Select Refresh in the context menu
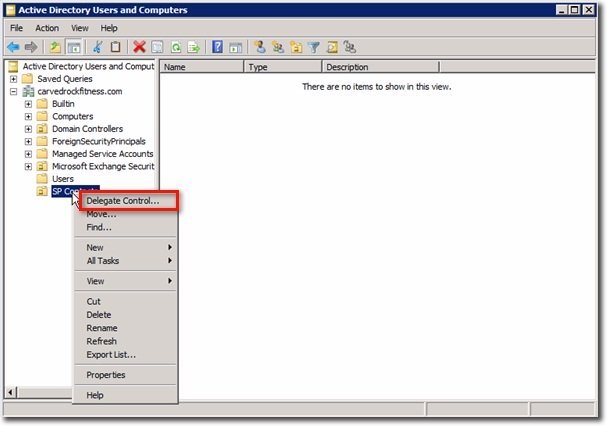Screen dimensions: 608x427 tap(126, 341)
